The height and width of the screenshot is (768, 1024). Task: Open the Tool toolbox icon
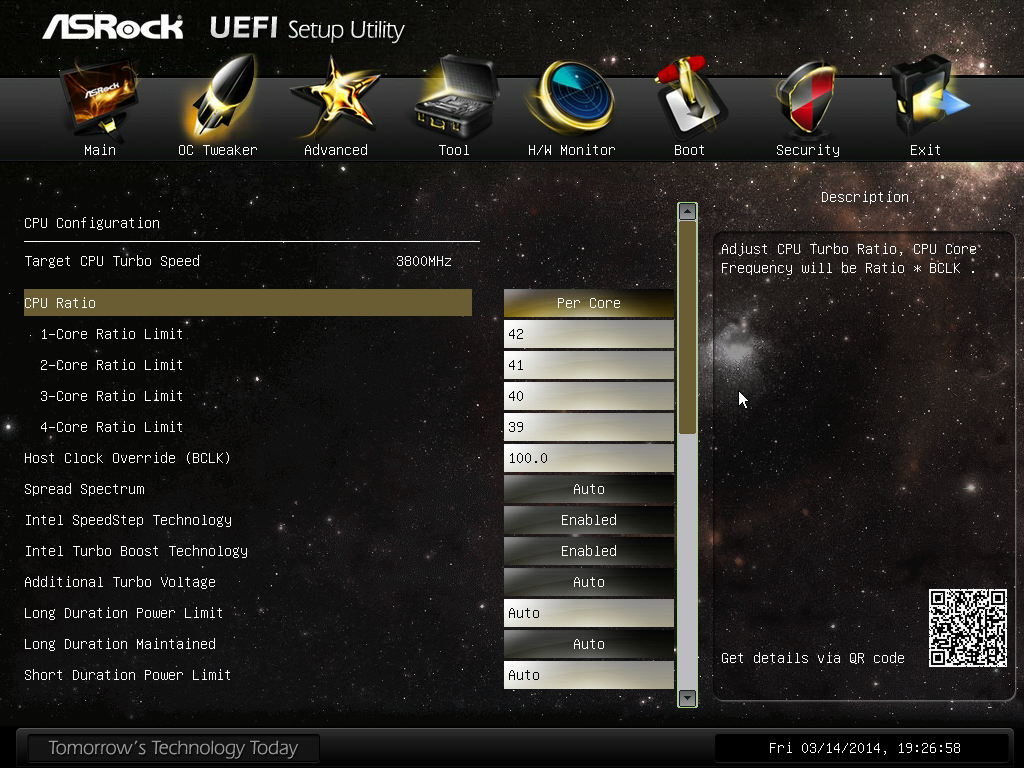pos(456,98)
